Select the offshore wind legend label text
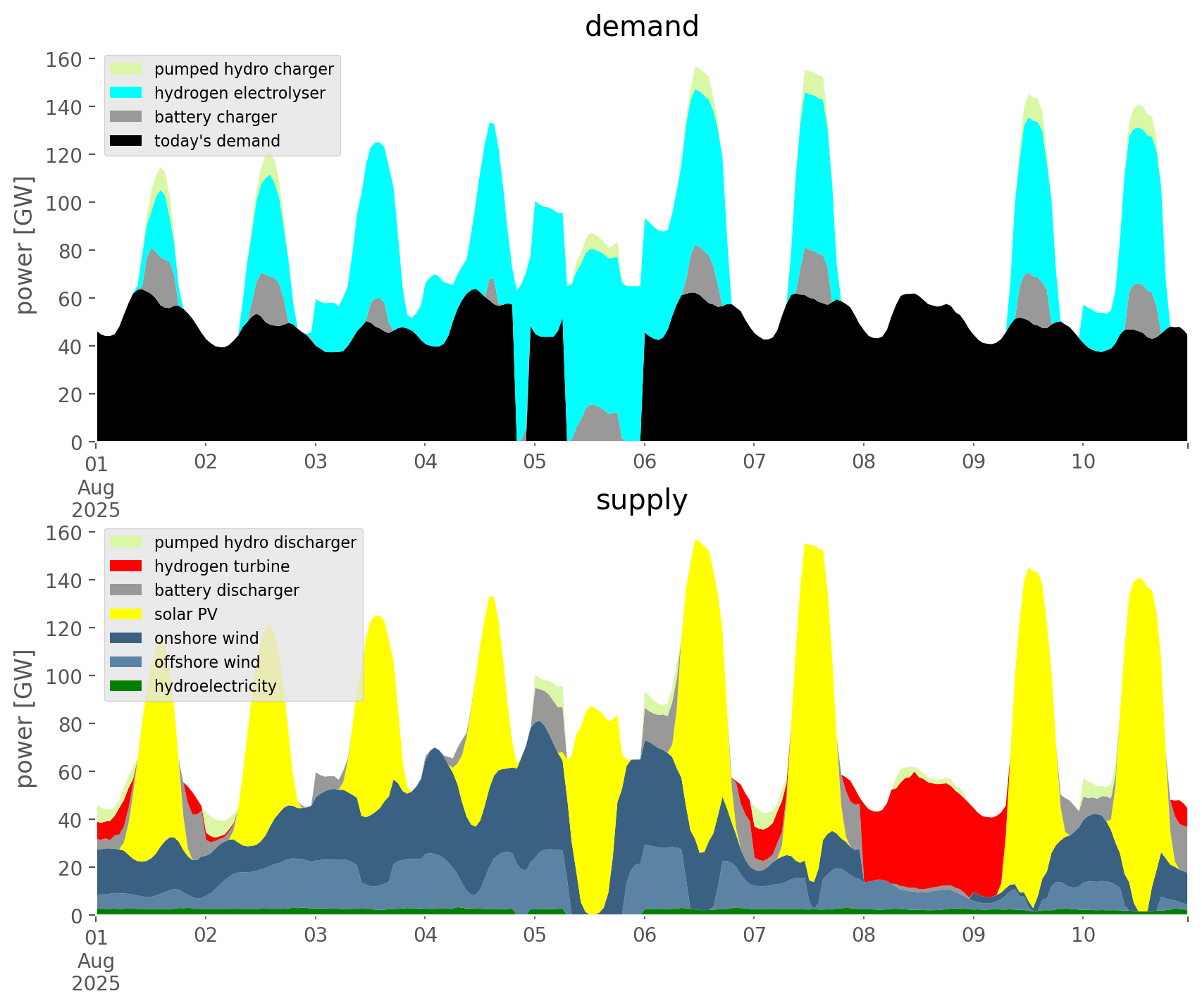The height and width of the screenshot is (1008, 1202). pyautogui.click(x=206, y=662)
